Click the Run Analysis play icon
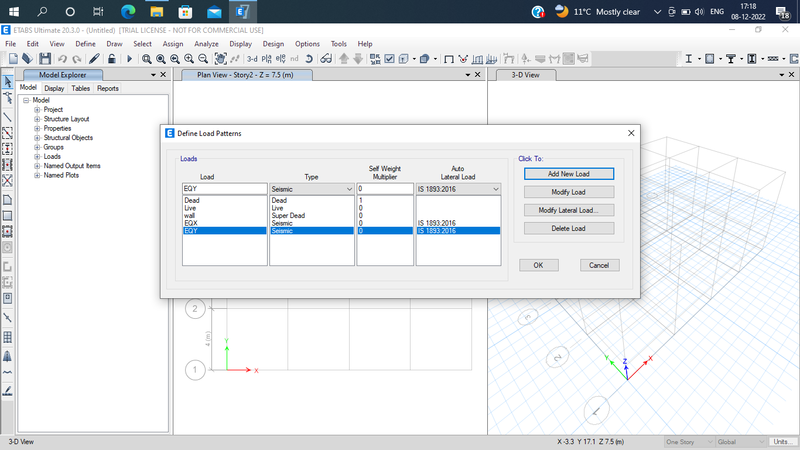800x450 pixels. pyautogui.click(x=129, y=59)
